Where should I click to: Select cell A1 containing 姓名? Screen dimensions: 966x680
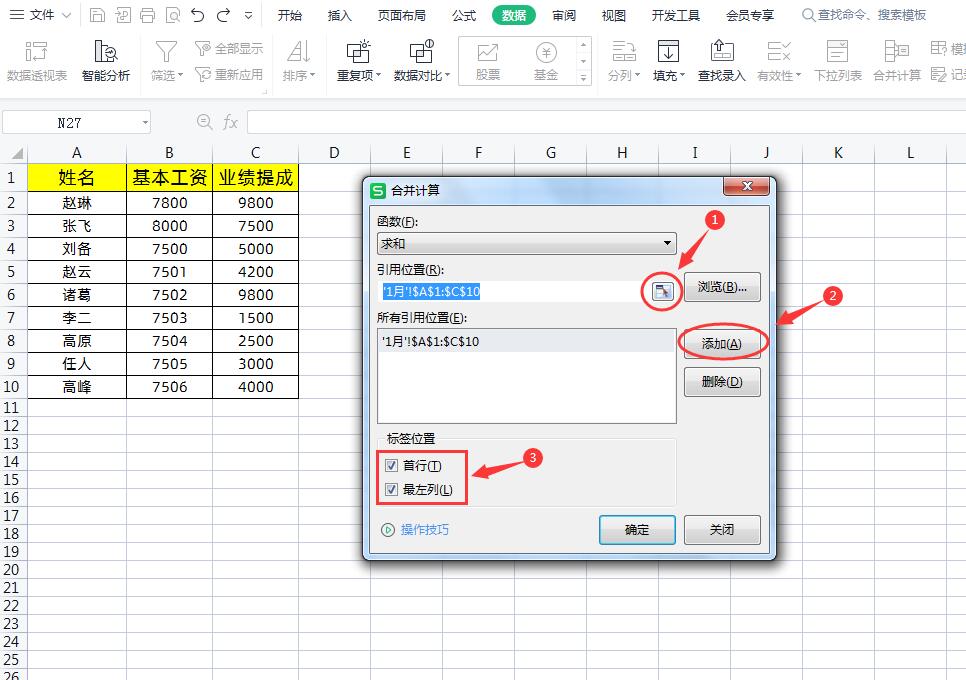(76, 177)
